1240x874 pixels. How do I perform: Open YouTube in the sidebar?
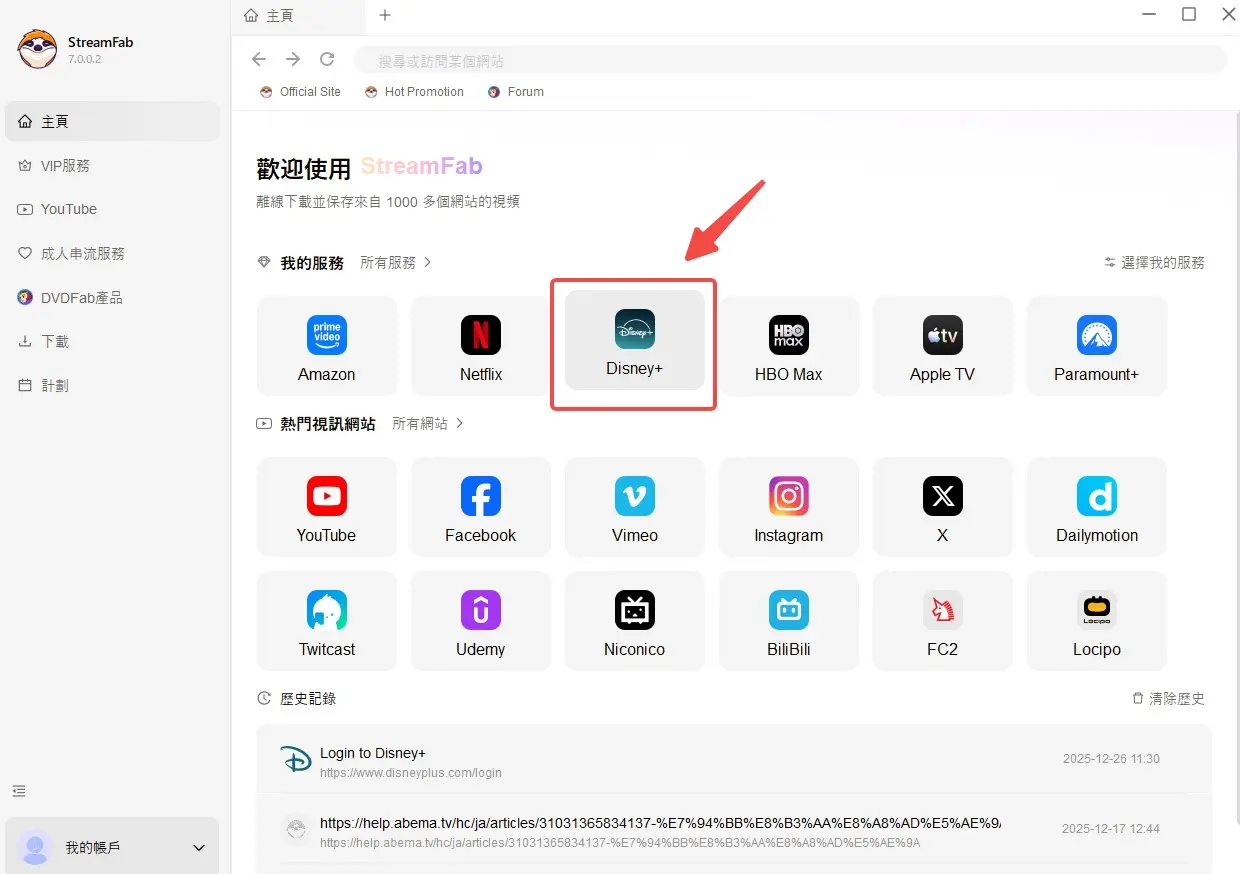point(112,209)
